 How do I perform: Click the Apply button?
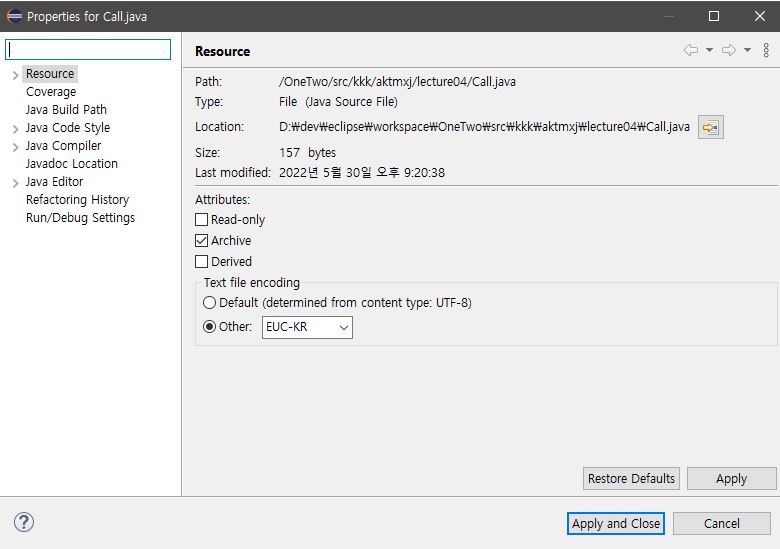[x=731, y=478]
